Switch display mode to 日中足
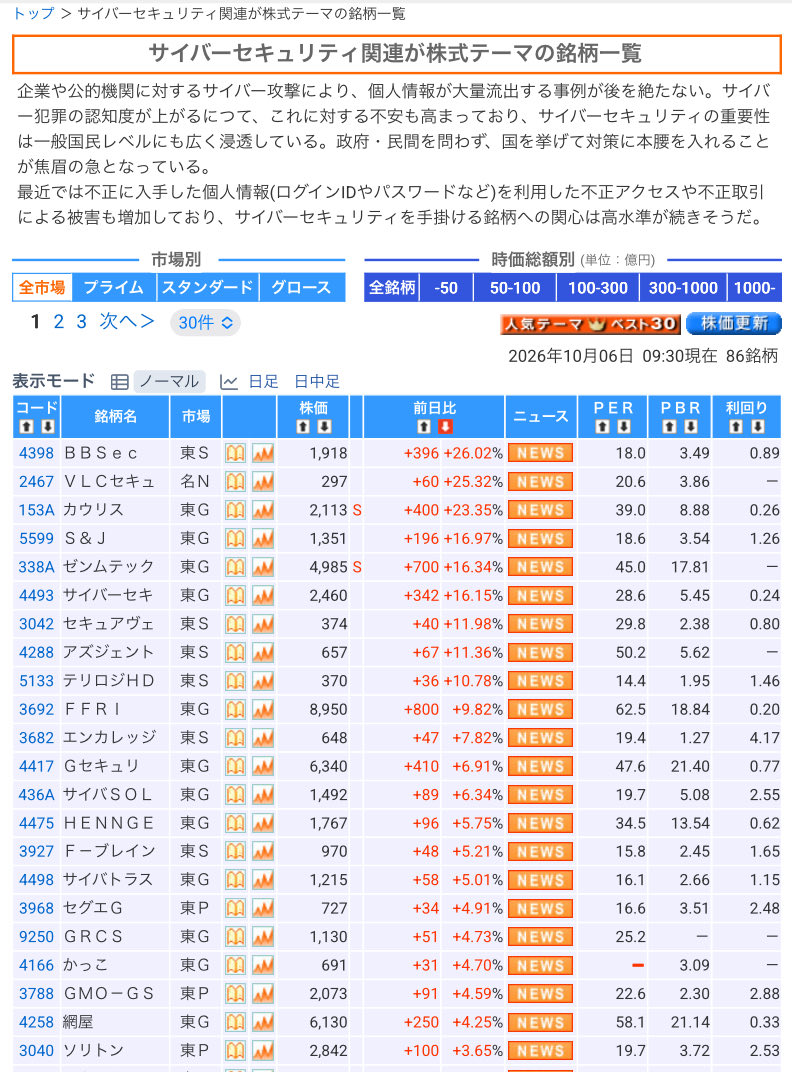 point(317,381)
